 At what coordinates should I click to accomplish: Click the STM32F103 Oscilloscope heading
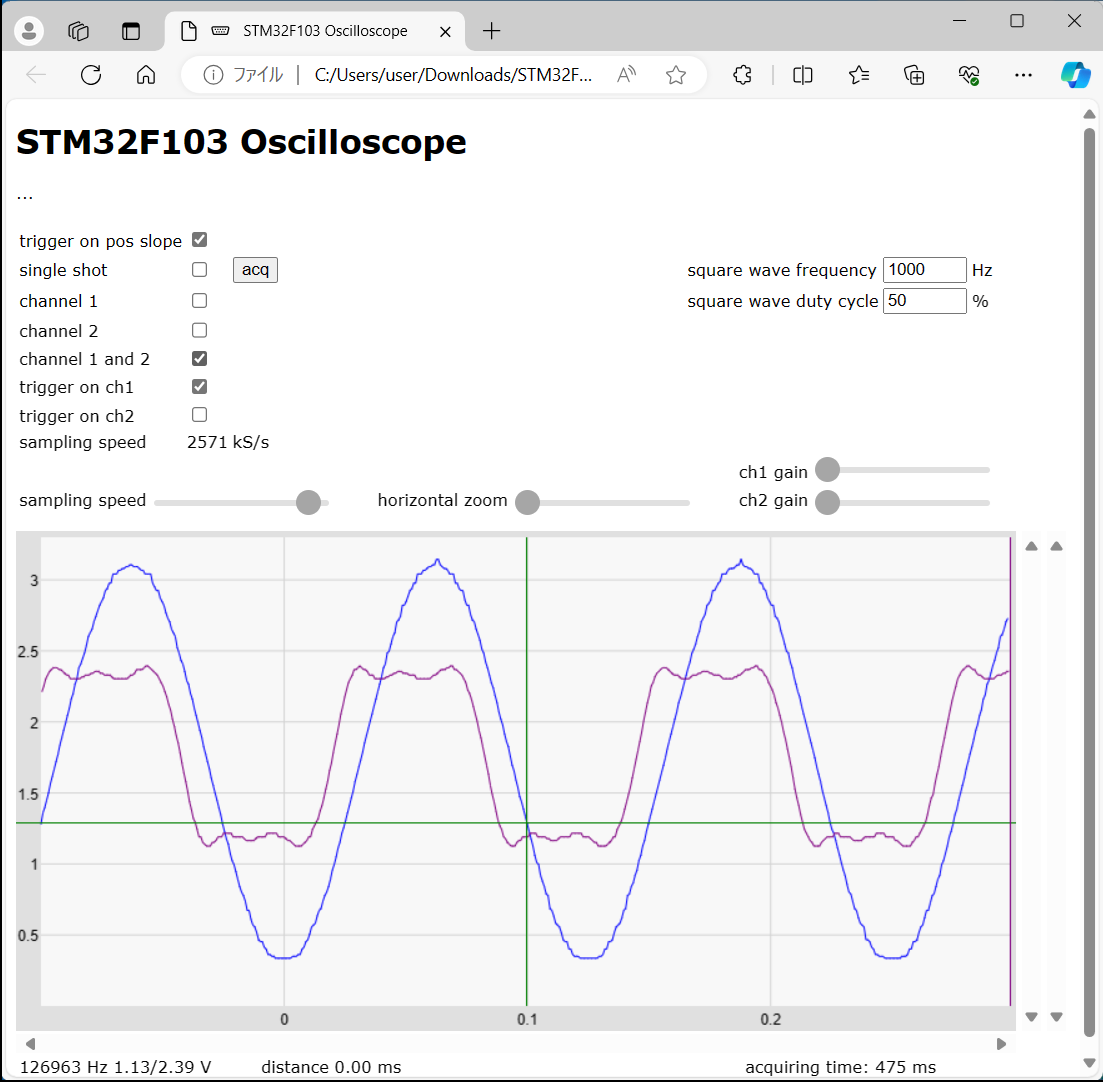[x=241, y=142]
